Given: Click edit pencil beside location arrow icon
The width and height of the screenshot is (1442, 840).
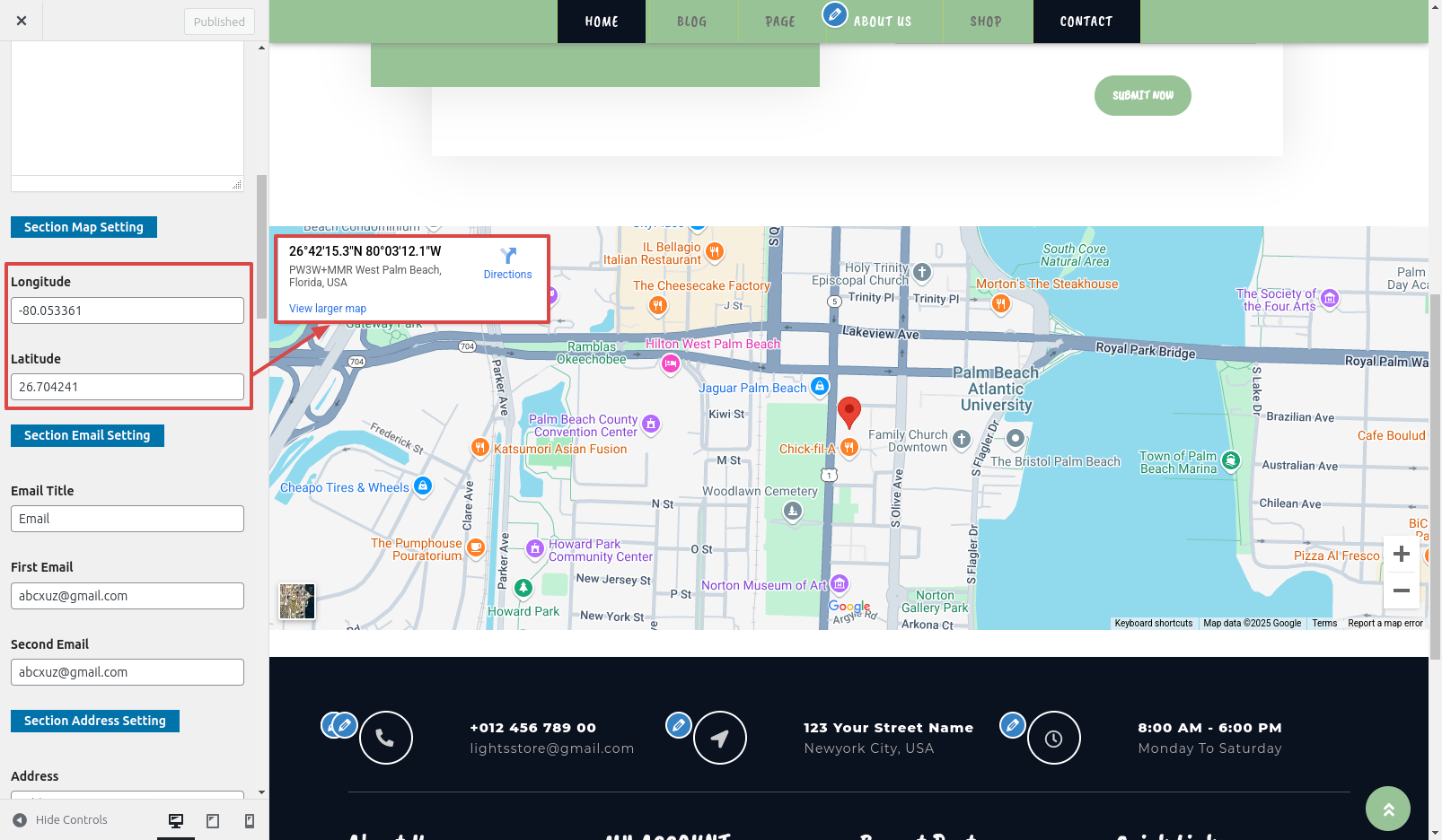Looking at the screenshot, I should click(679, 725).
